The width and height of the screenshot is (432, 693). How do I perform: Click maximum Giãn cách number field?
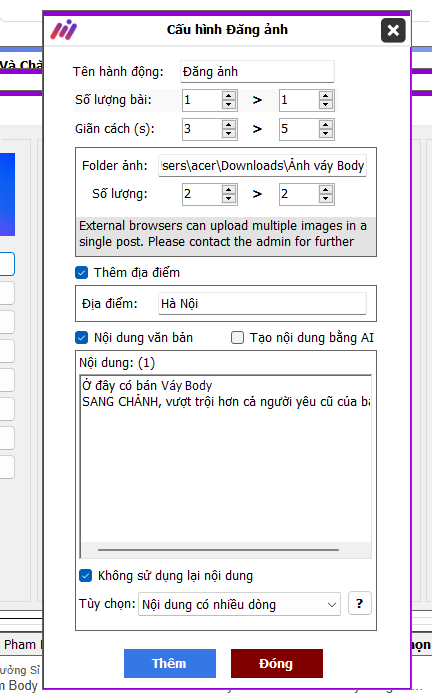click(299, 129)
